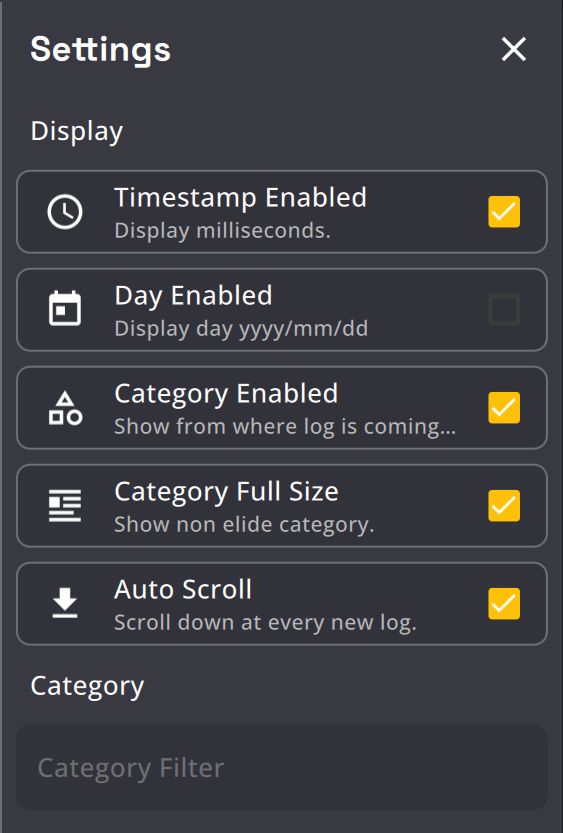Uncheck the Category Enabled checkbox
Viewport: 563px width, 833px height.
click(504, 407)
